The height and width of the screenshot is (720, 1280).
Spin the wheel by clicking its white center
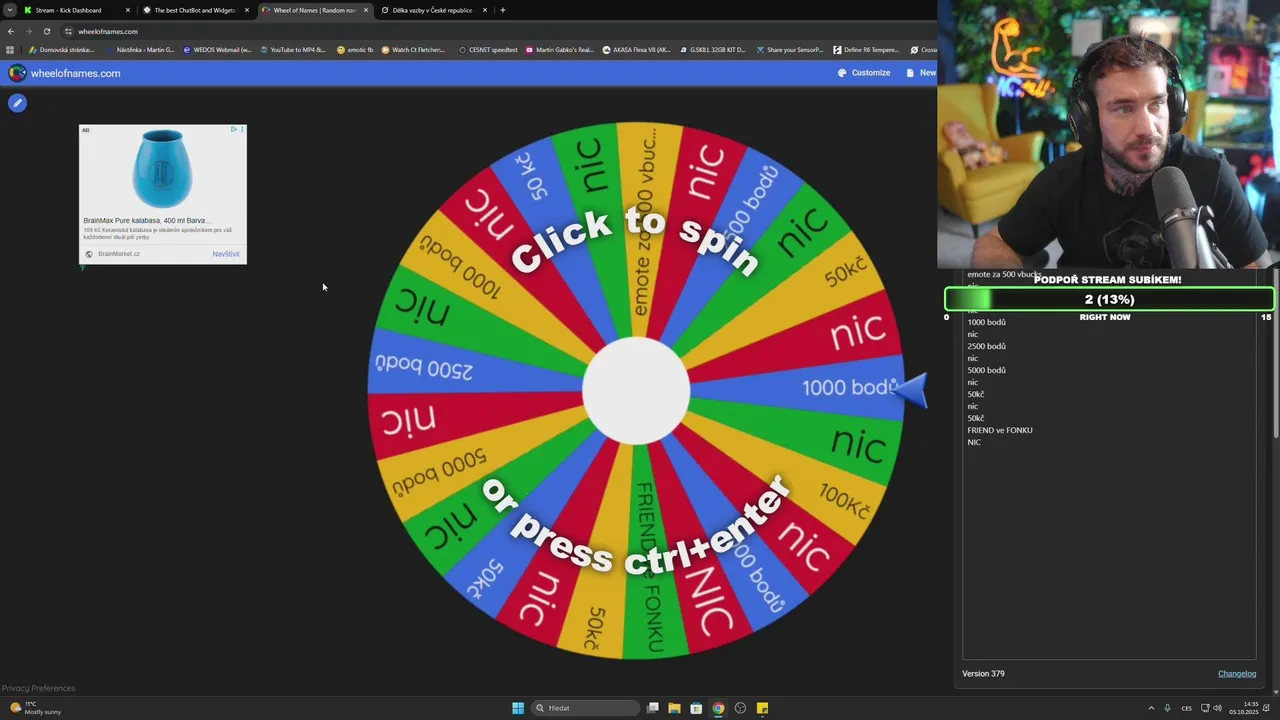636,391
